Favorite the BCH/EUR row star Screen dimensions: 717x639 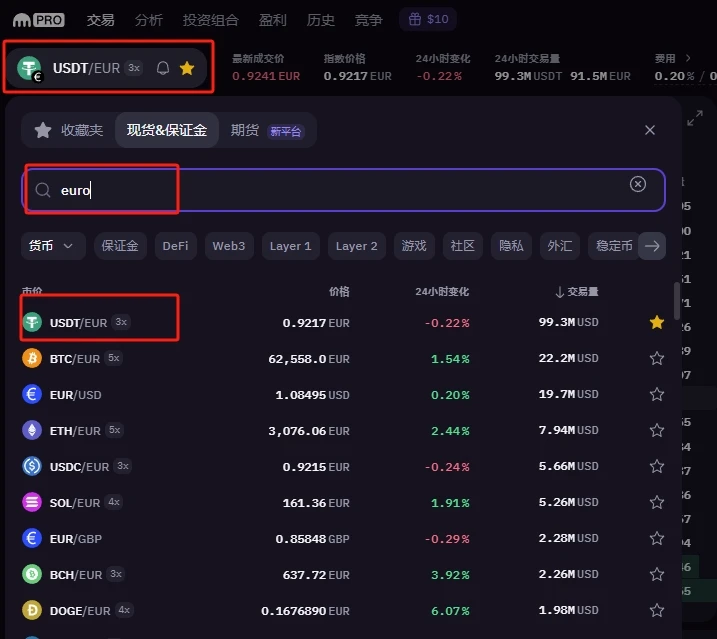coord(657,575)
